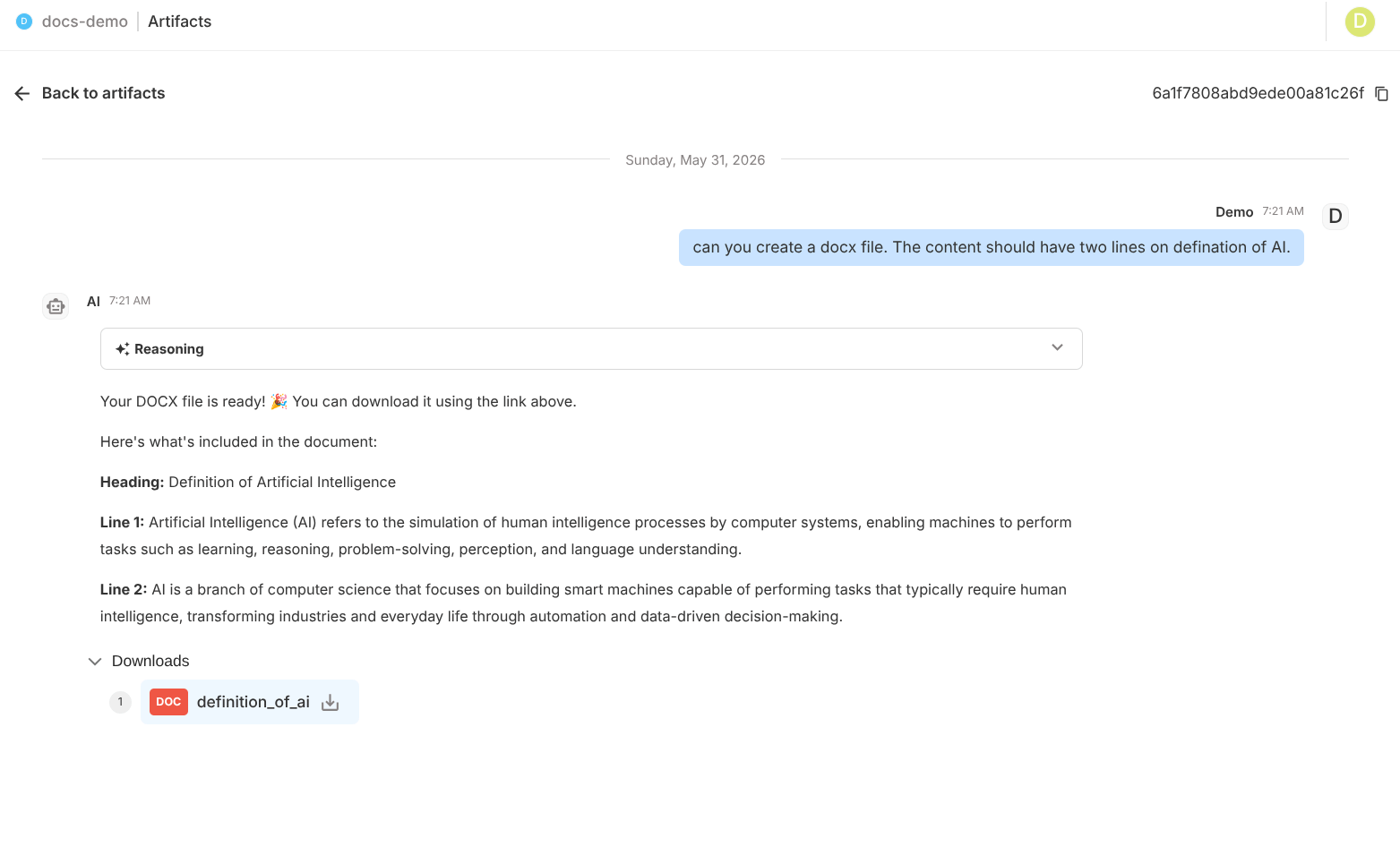Click the artifact ID 6a1f7808abd9ede00a81c26f
Image resolution: width=1400 pixels, height=847 pixels.
pos(1258,93)
